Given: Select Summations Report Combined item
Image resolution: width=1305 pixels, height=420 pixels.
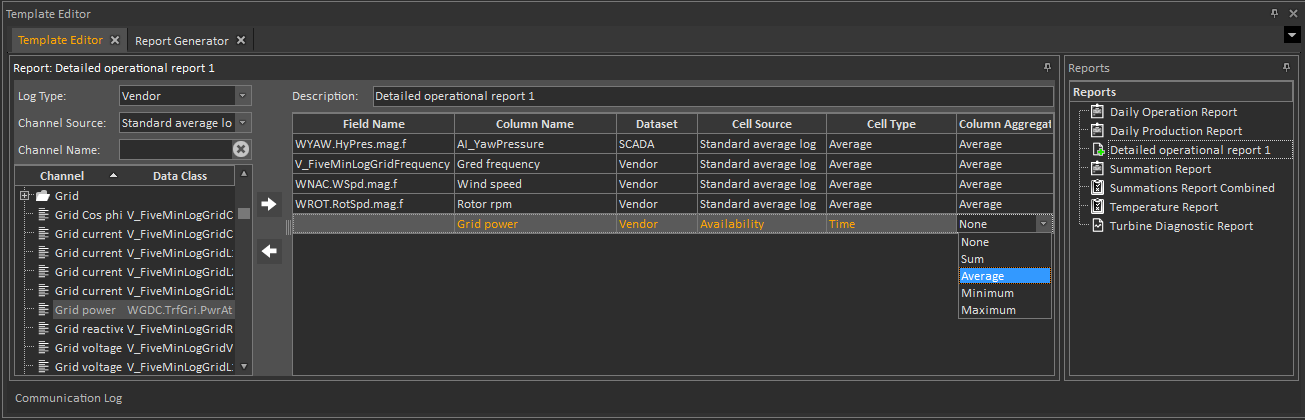Looking at the screenshot, I should tap(1191, 188).
